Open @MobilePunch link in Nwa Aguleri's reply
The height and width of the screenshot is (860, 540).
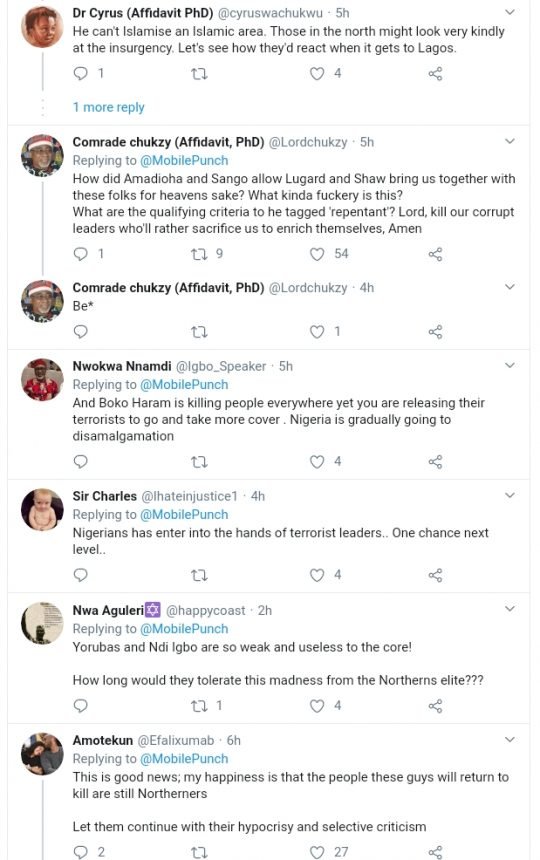pos(184,629)
